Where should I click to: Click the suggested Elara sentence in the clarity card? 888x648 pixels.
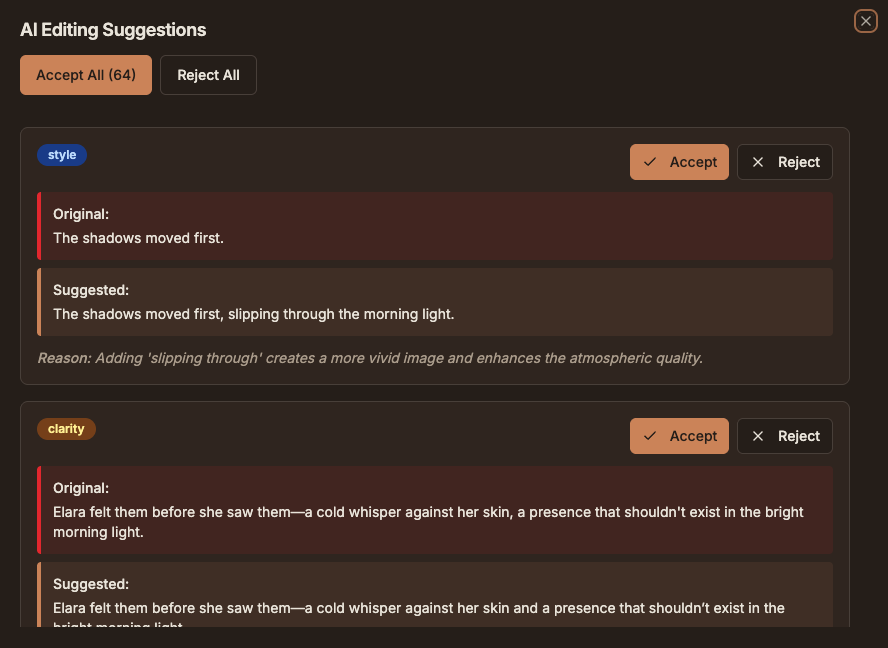(419, 615)
